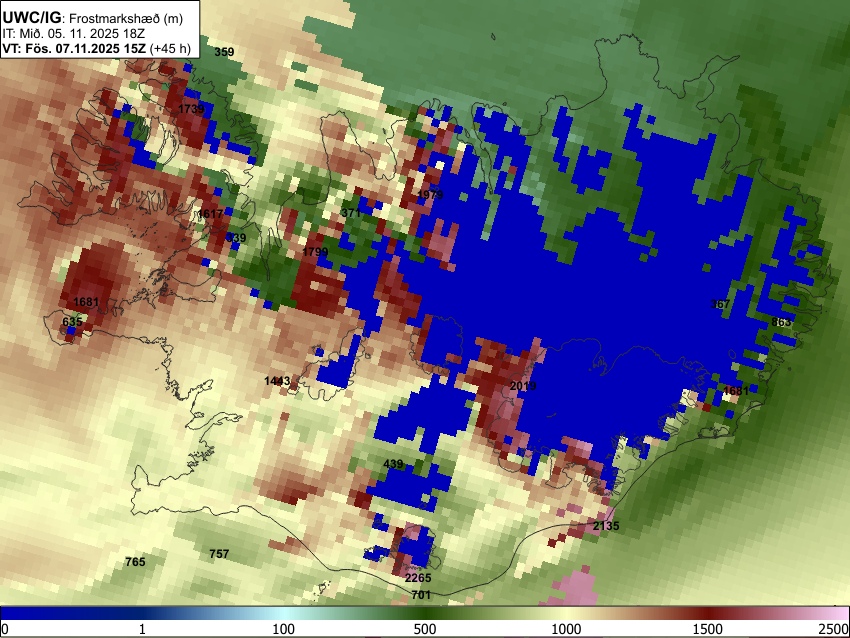850x638 pixels.
Task: Click the 0 tick on the color scale
Action: pyautogui.click(x=5, y=629)
